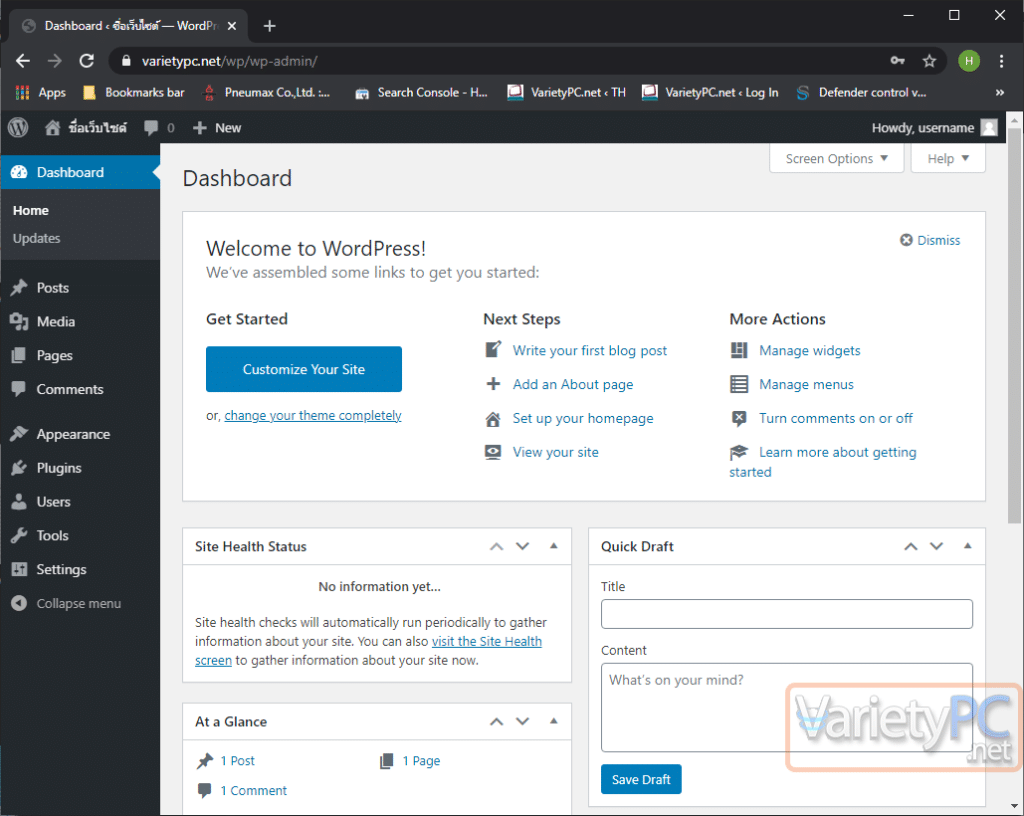The image size is (1024, 816).
Task: Click Write your first blog post
Action: pyautogui.click(x=590, y=351)
